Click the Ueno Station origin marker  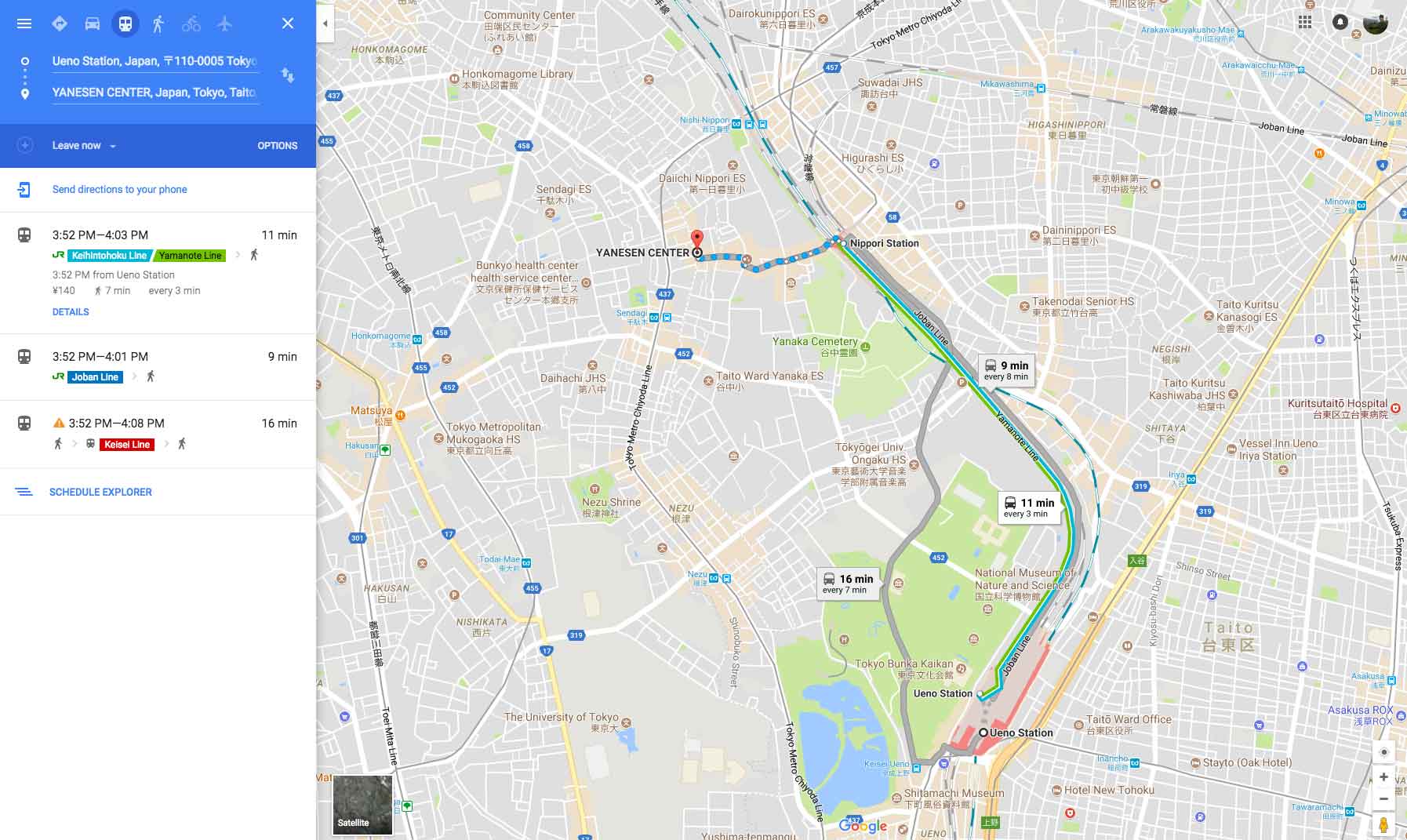[983, 733]
